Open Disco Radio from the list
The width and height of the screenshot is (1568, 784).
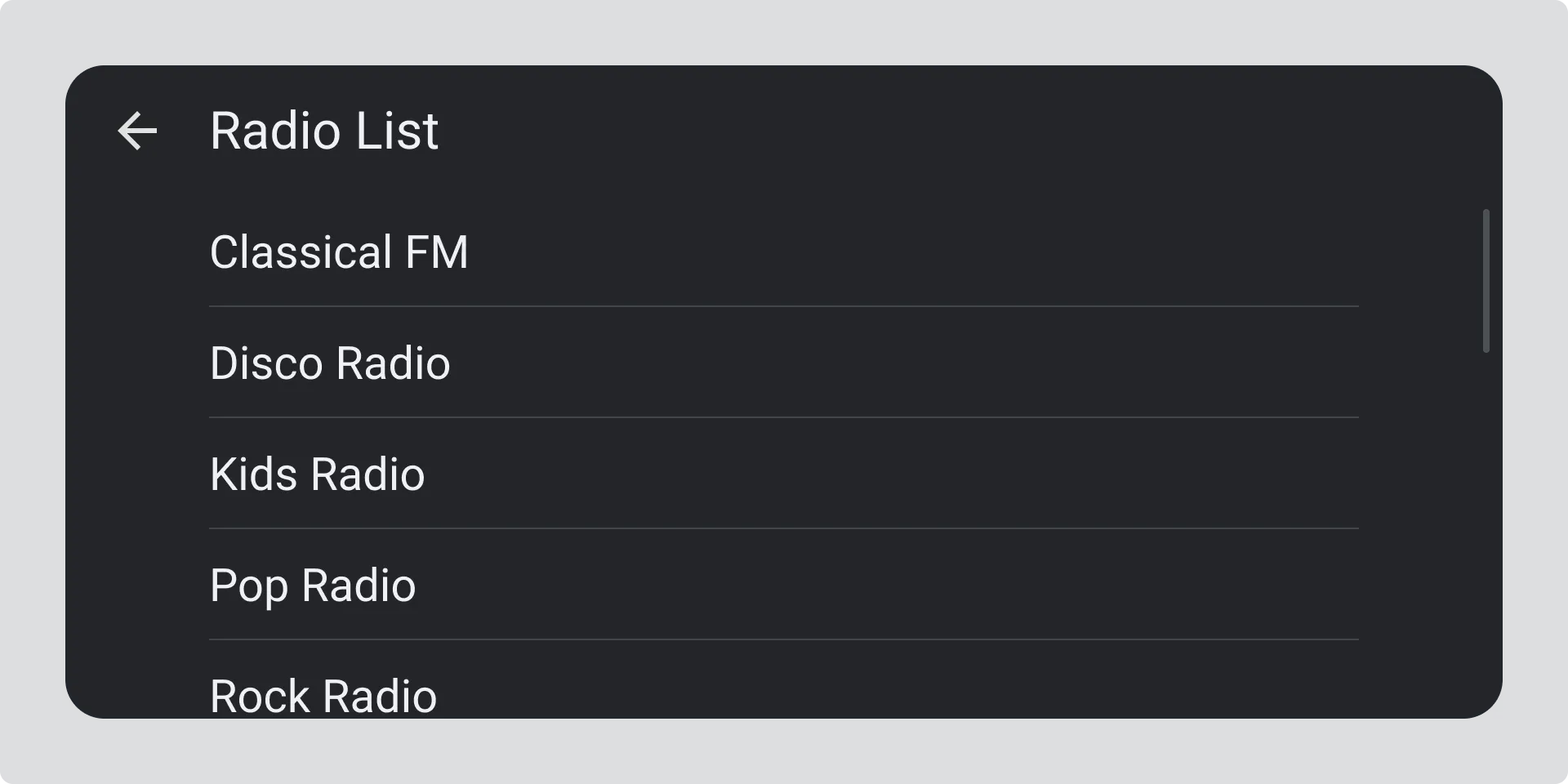pos(330,363)
